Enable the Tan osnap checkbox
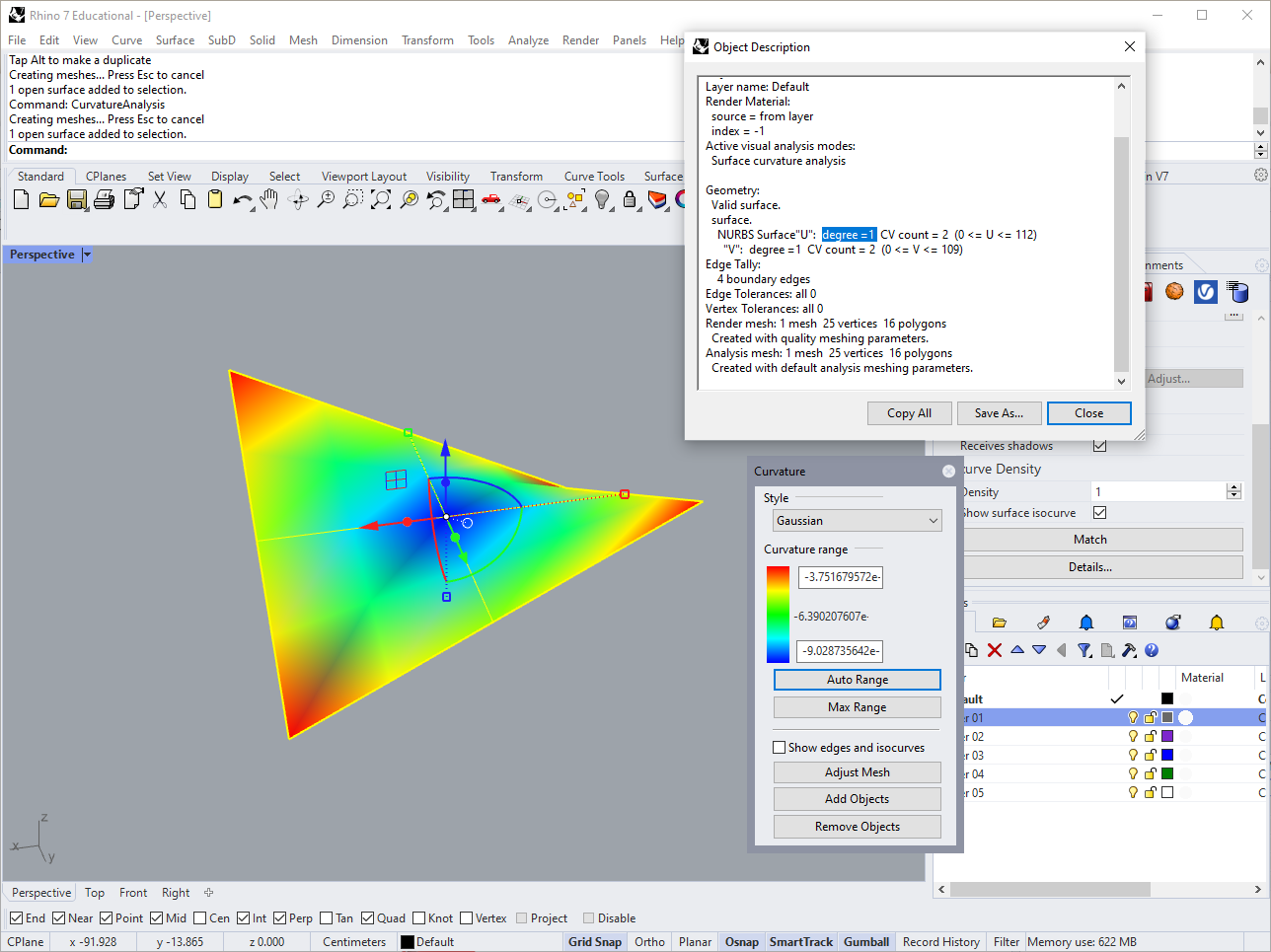This screenshot has width=1271, height=952. 326,918
